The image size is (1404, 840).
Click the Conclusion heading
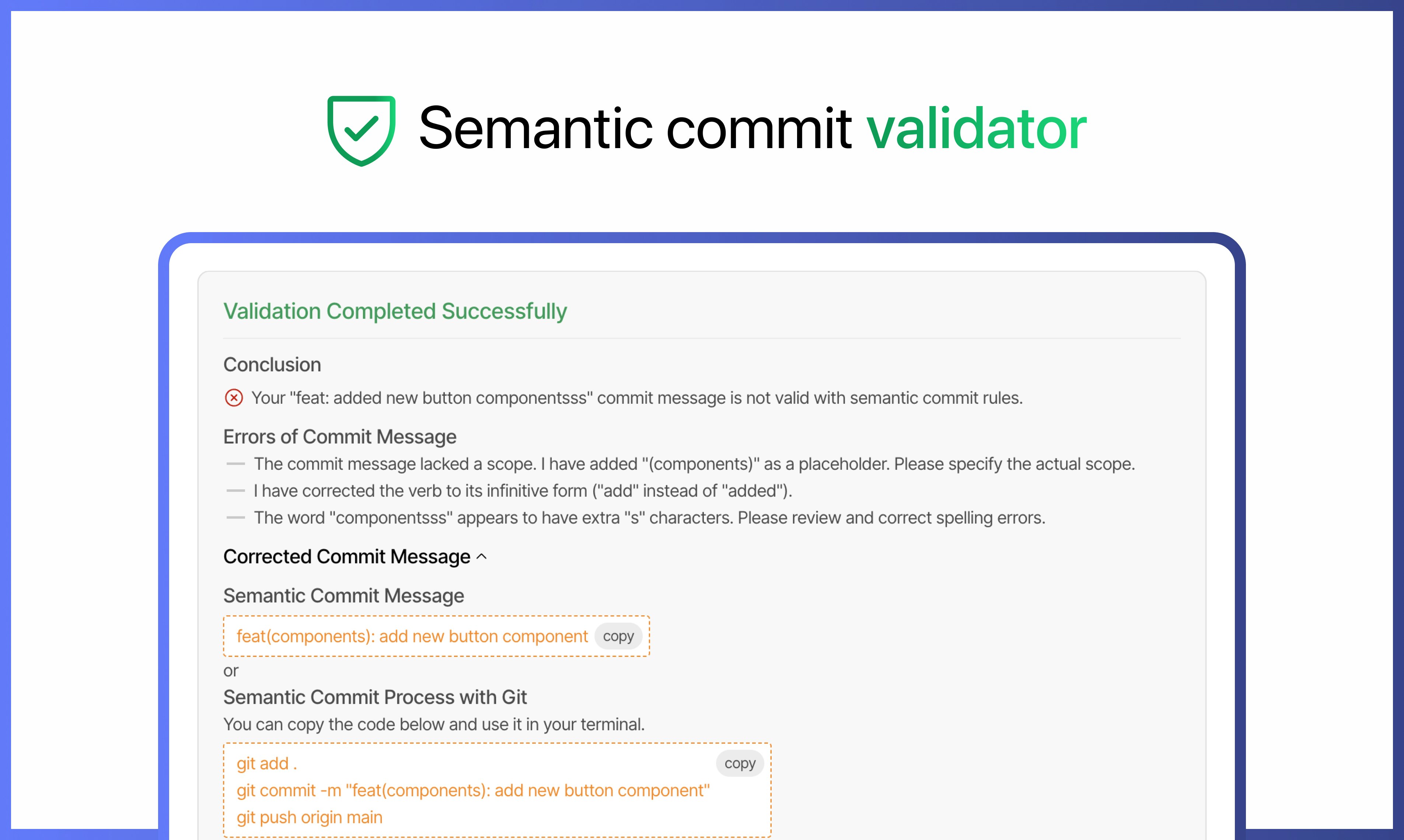tap(272, 365)
